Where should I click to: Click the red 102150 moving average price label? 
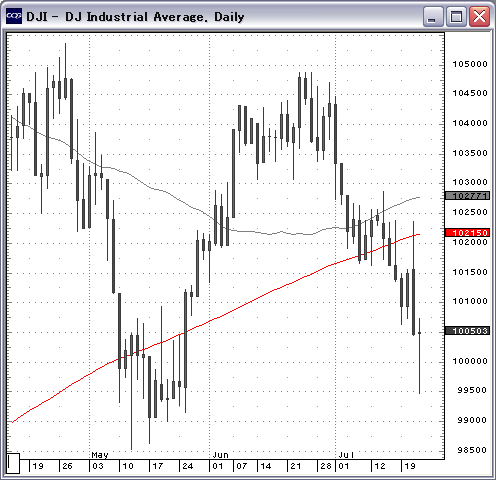click(x=468, y=232)
